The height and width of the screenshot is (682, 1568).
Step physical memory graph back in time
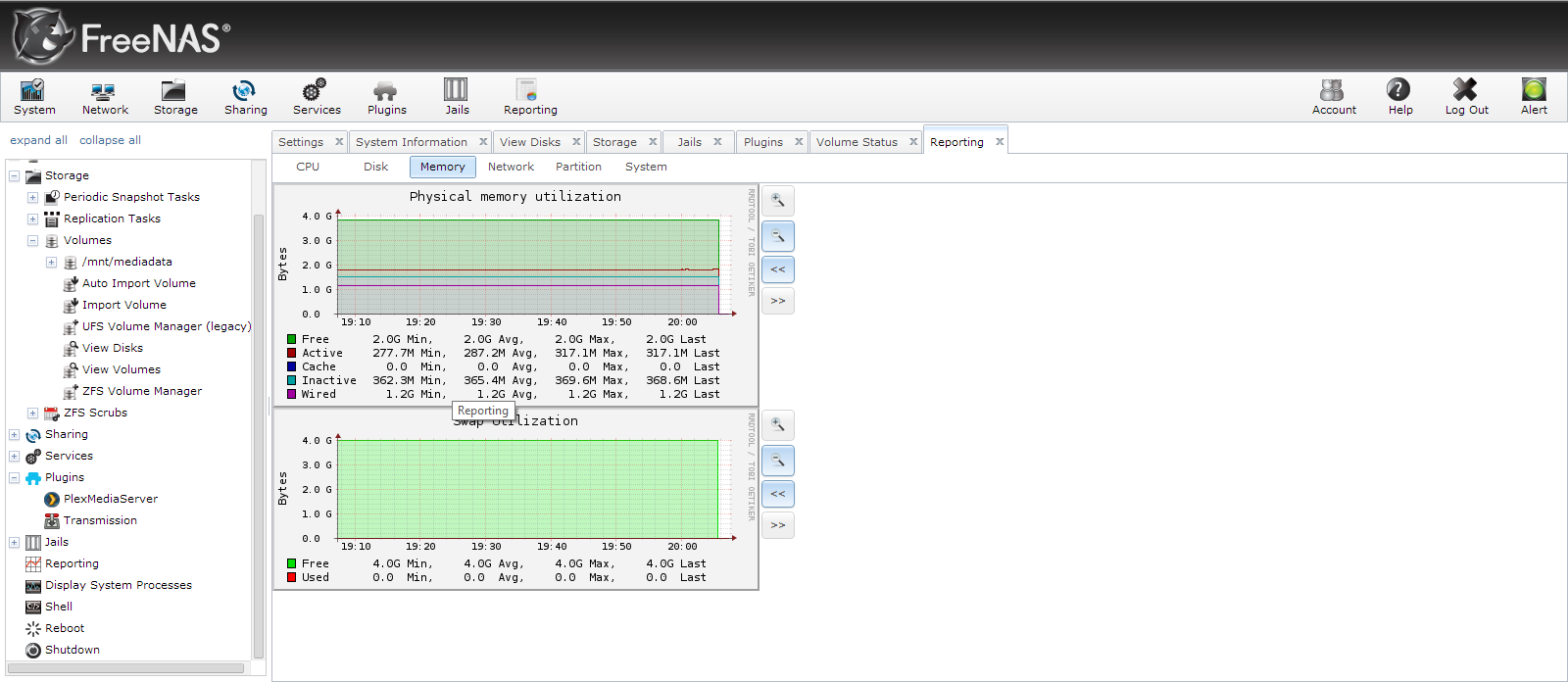[x=778, y=269]
